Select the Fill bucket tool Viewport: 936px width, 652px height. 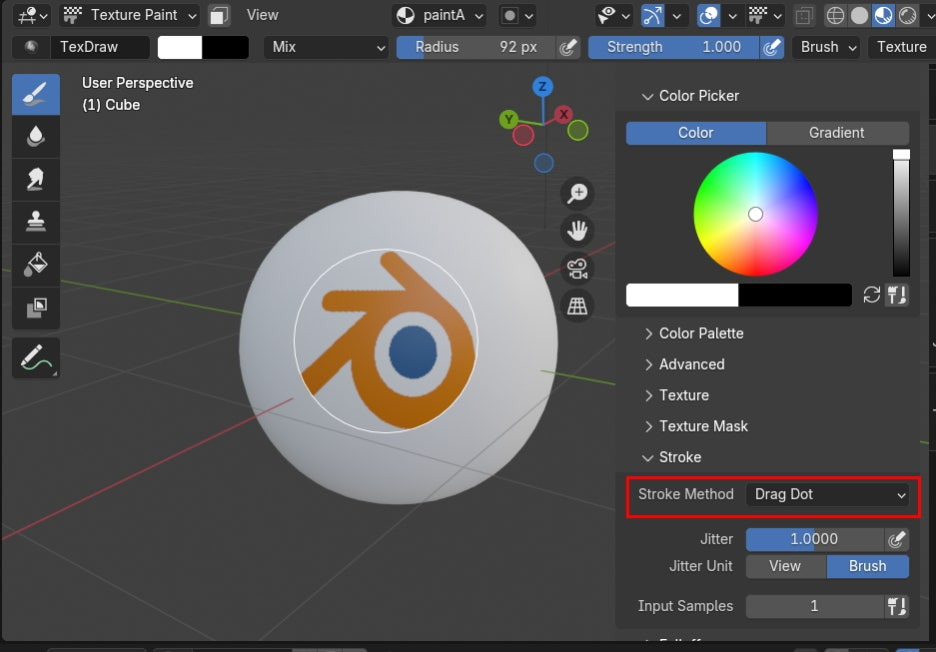36,264
